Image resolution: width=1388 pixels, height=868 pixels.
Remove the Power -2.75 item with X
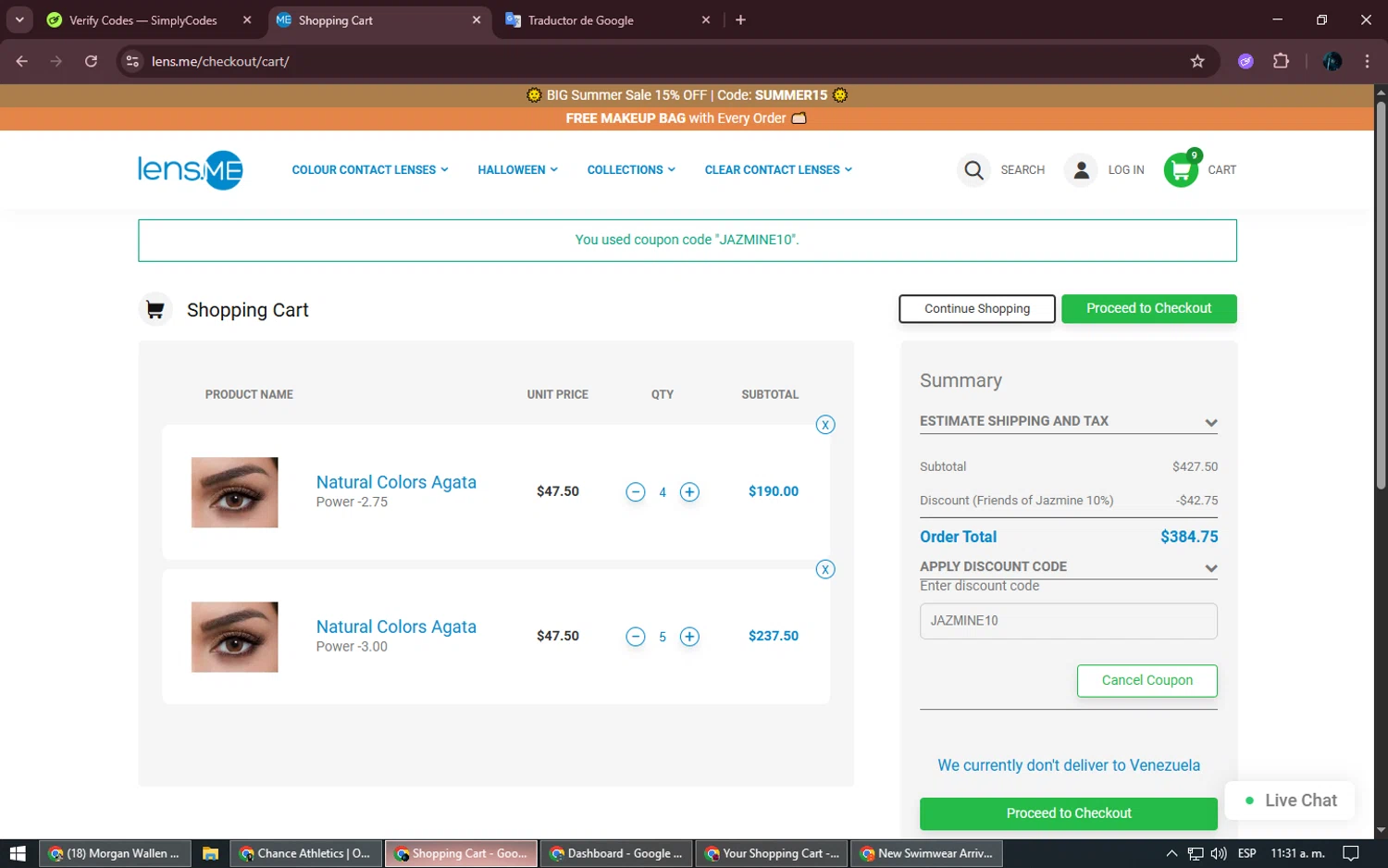[825, 425]
